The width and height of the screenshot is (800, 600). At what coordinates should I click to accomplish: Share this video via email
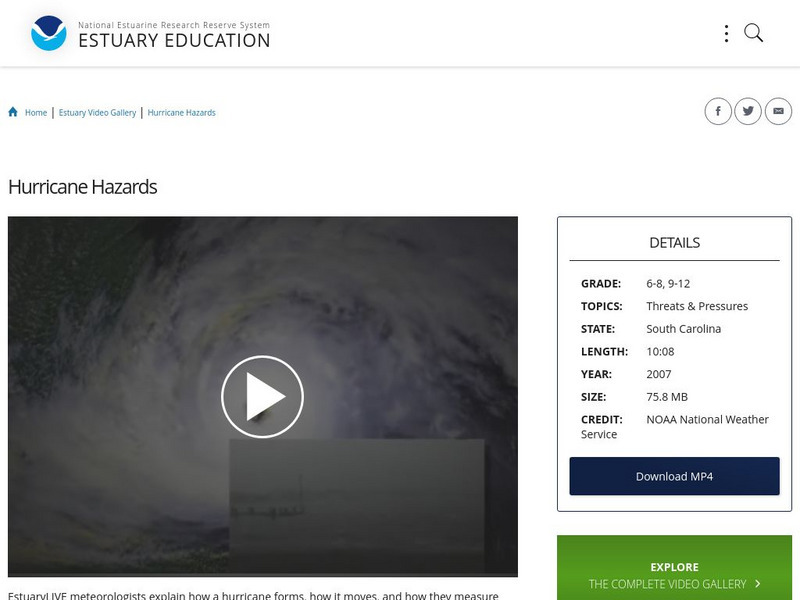pos(778,111)
